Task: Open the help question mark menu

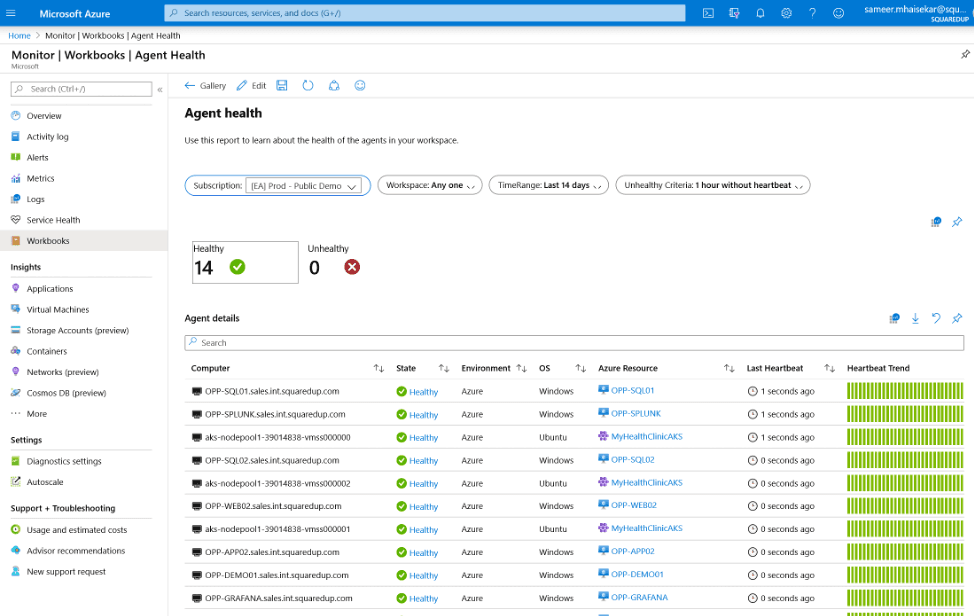Action: click(812, 13)
